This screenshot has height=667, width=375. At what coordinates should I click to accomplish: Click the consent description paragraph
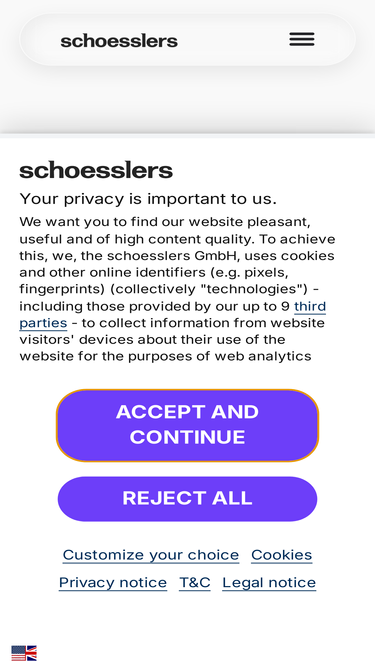pyautogui.click(x=177, y=289)
